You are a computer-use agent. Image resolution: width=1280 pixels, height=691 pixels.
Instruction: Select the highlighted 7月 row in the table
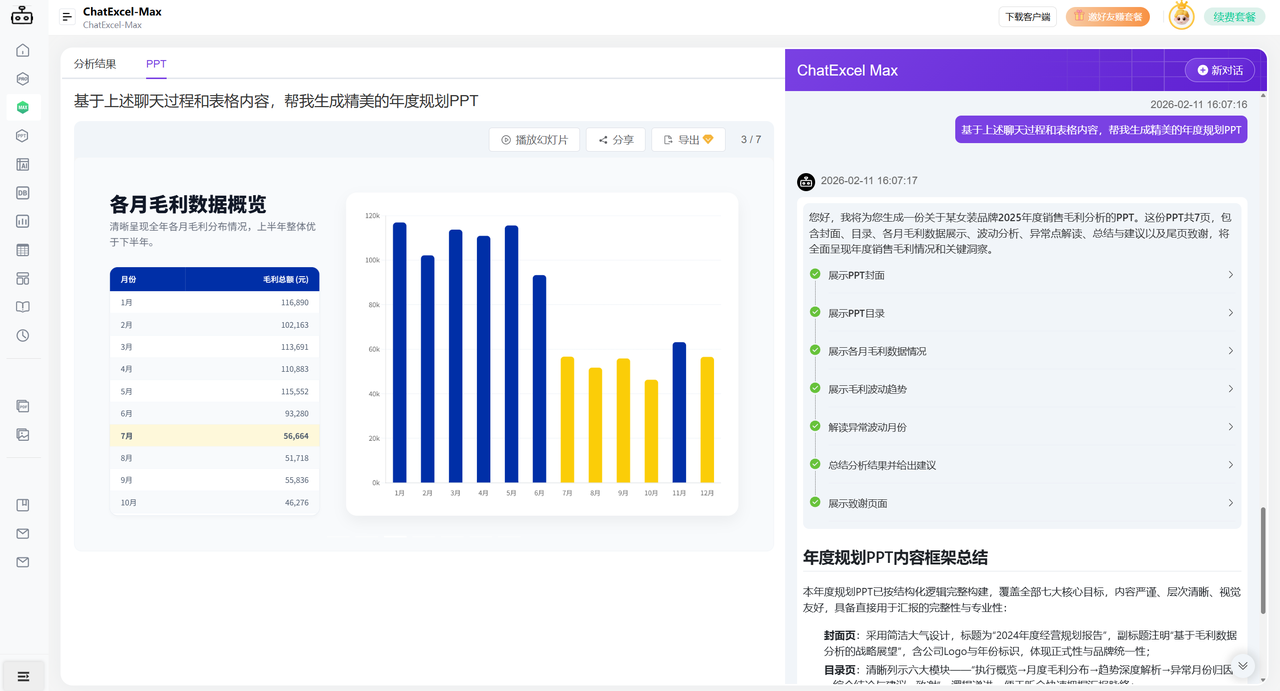click(x=213, y=437)
